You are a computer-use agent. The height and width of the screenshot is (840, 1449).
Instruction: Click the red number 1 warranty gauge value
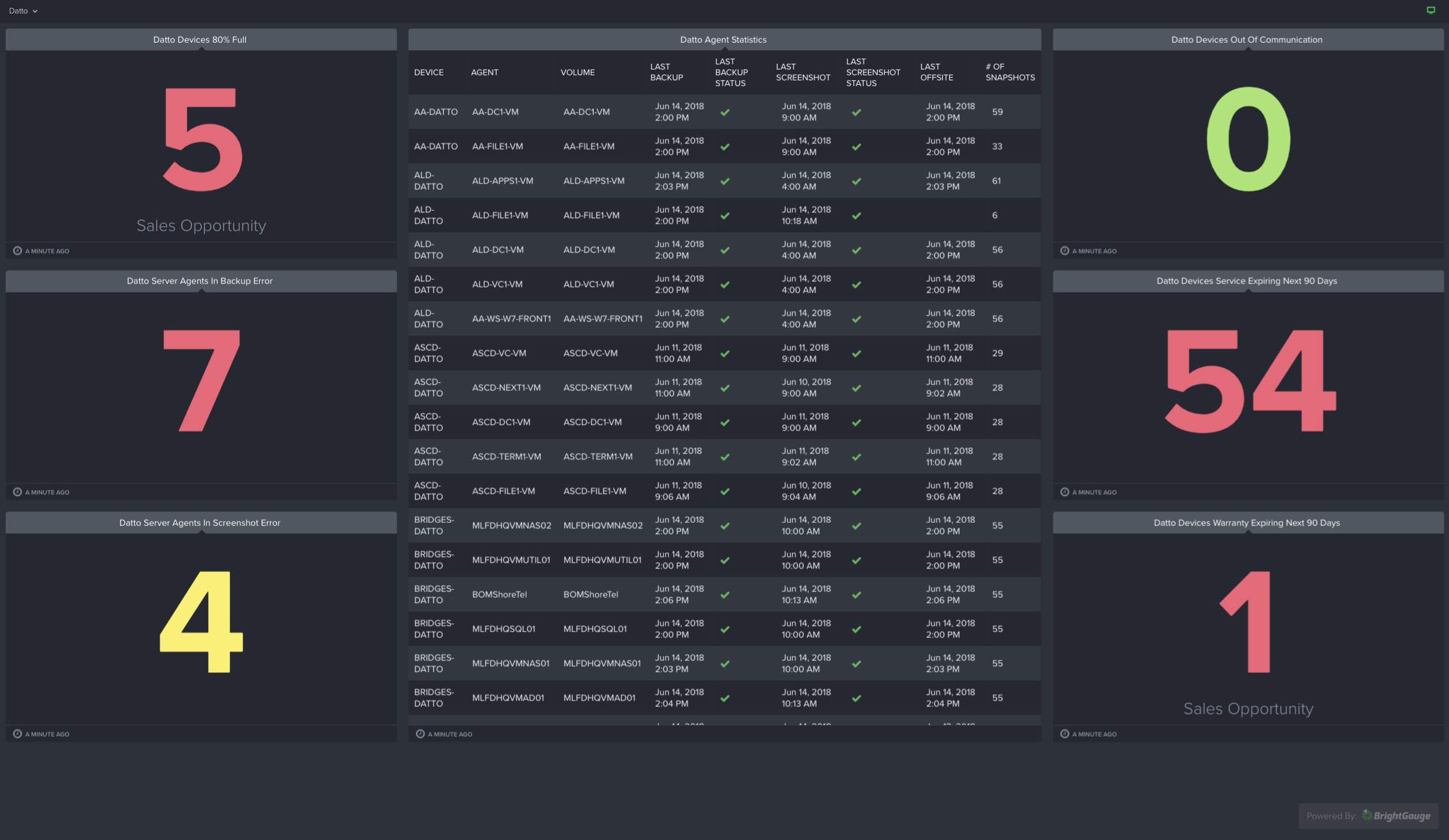1245,622
